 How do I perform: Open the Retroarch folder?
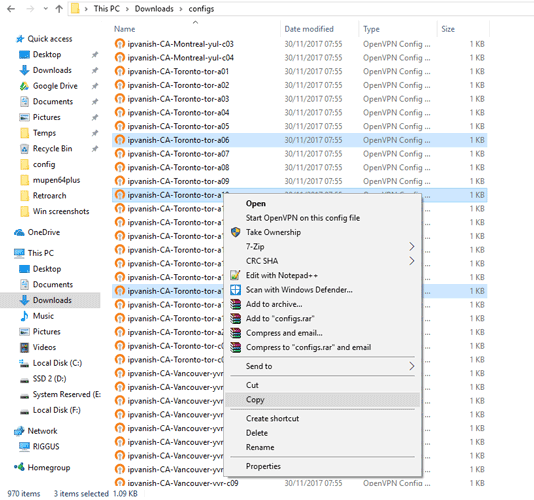49,196
